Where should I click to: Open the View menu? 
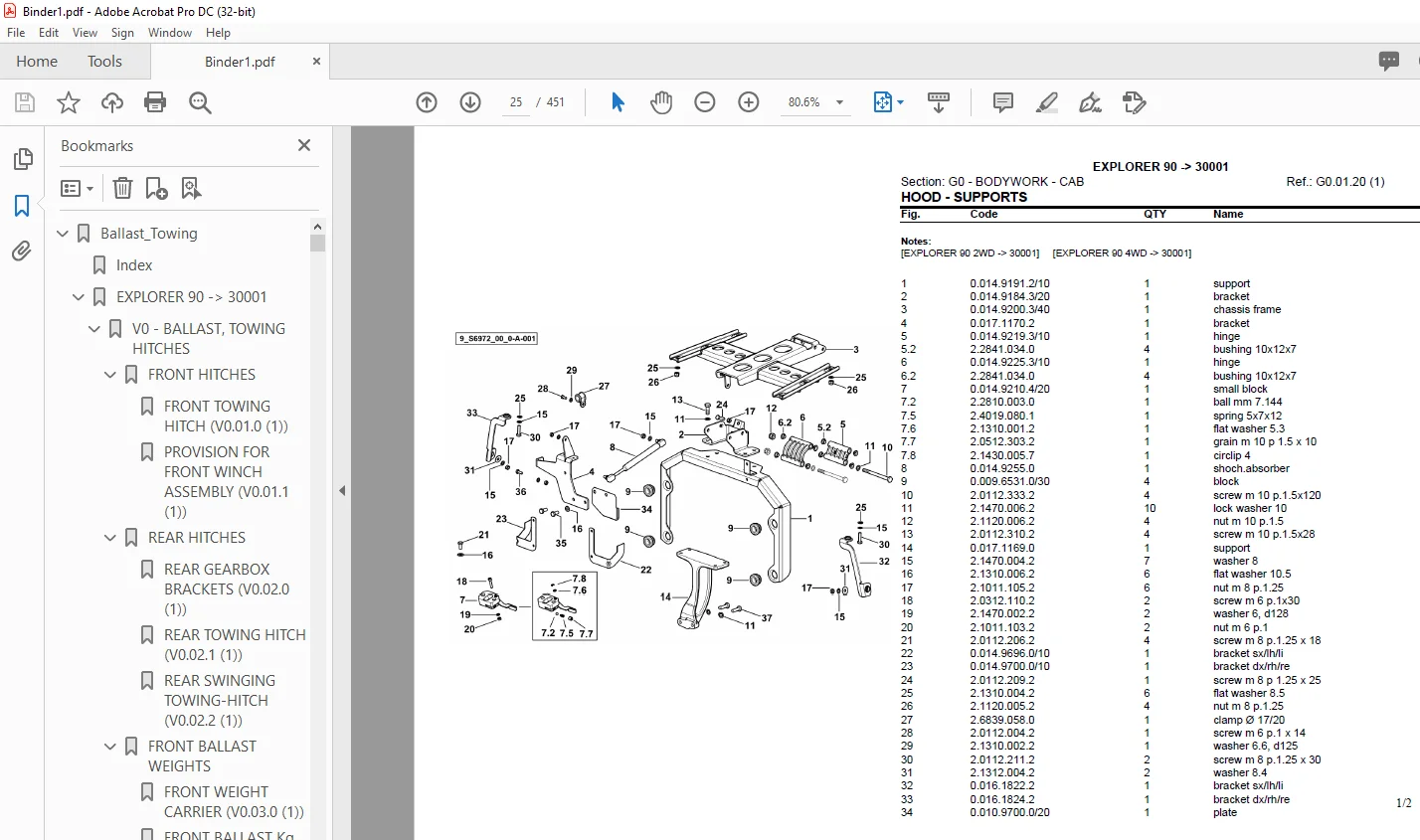(85, 33)
